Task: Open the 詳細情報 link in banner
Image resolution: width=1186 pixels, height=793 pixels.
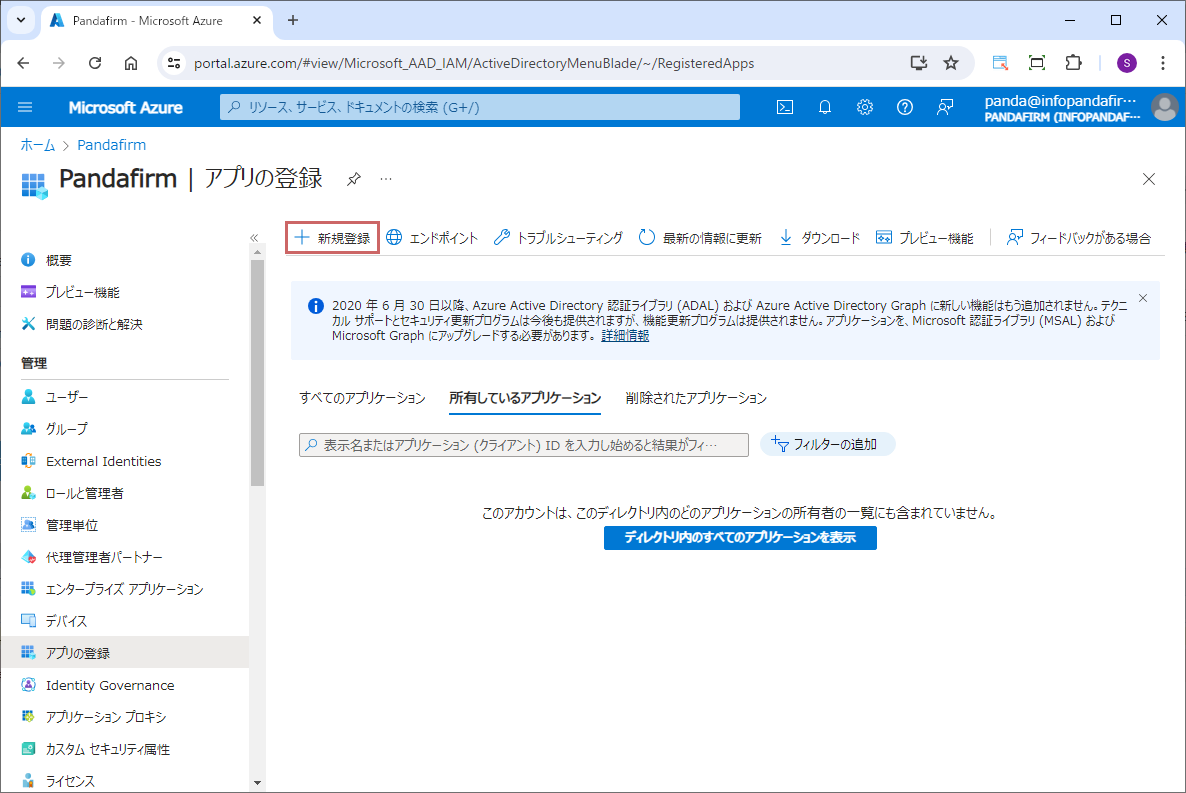Action: click(x=625, y=336)
